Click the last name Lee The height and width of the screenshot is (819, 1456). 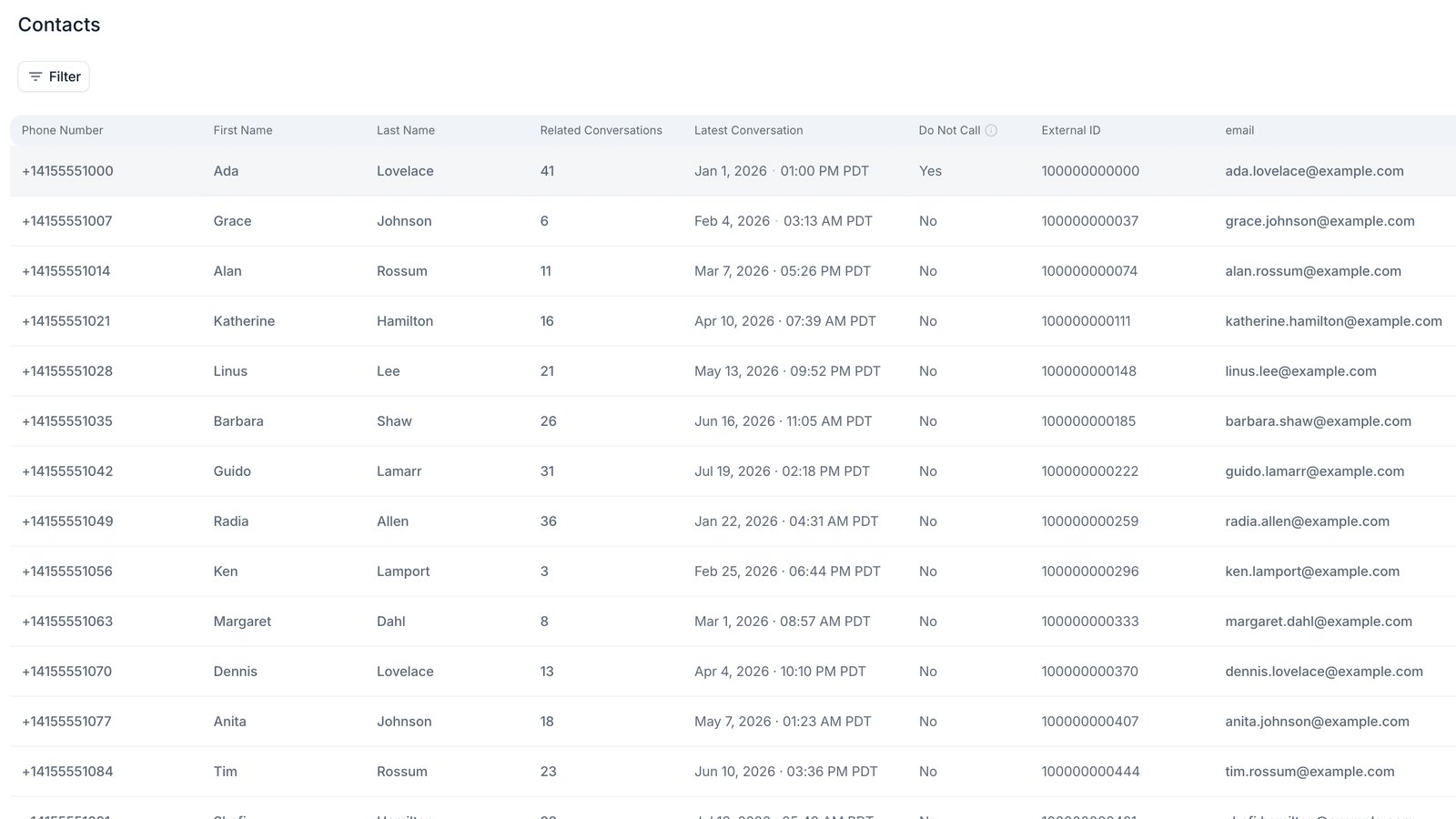pyautogui.click(x=389, y=371)
